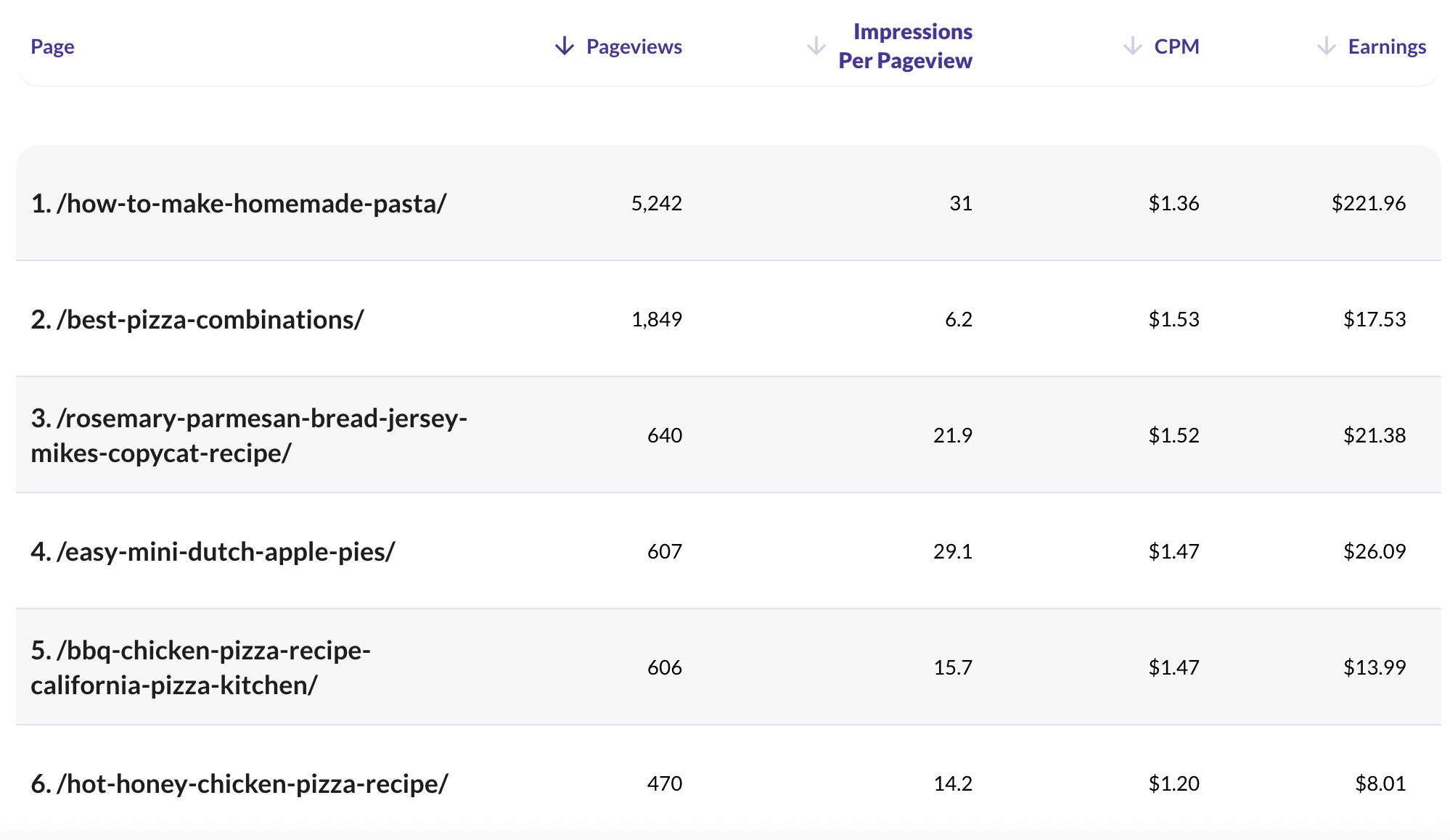
Task: Click the CPM sort arrow icon
Action: tap(1131, 46)
